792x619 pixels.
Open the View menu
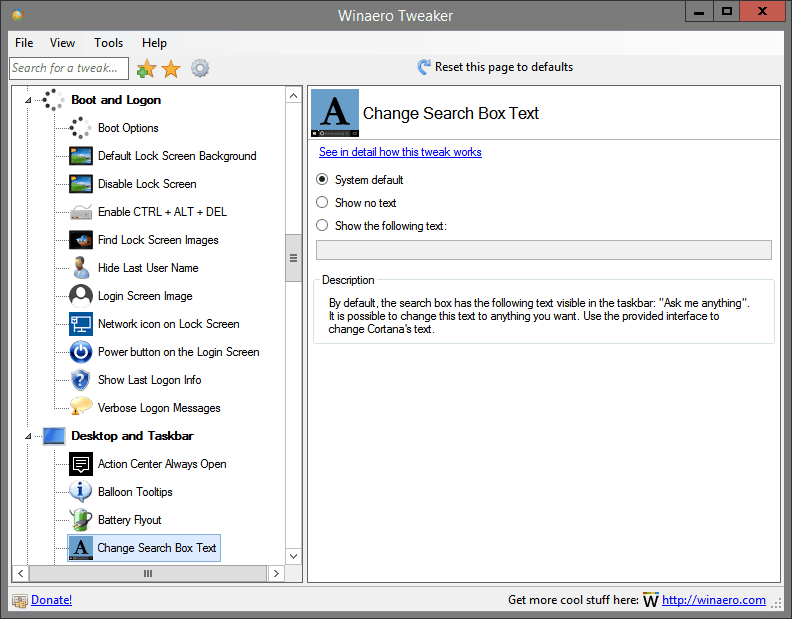click(62, 43)
